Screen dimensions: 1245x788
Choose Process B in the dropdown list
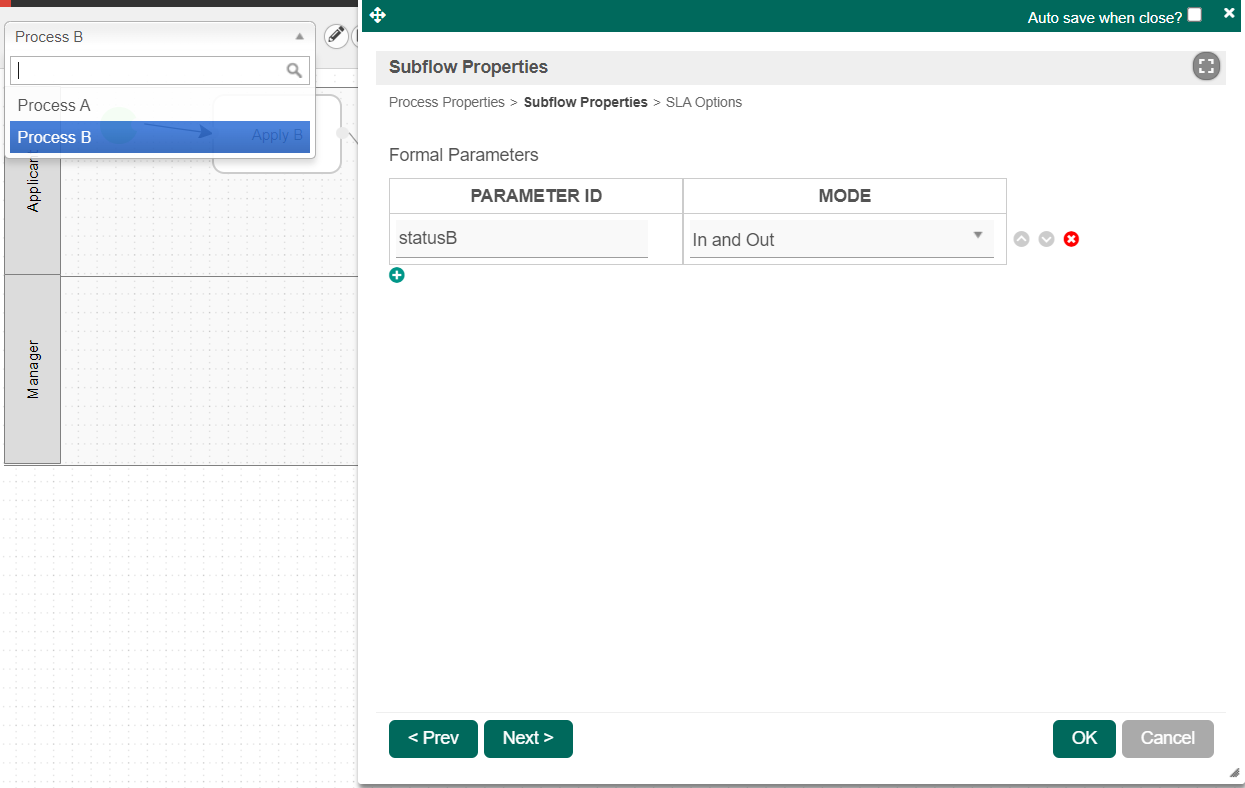[55, 137]
